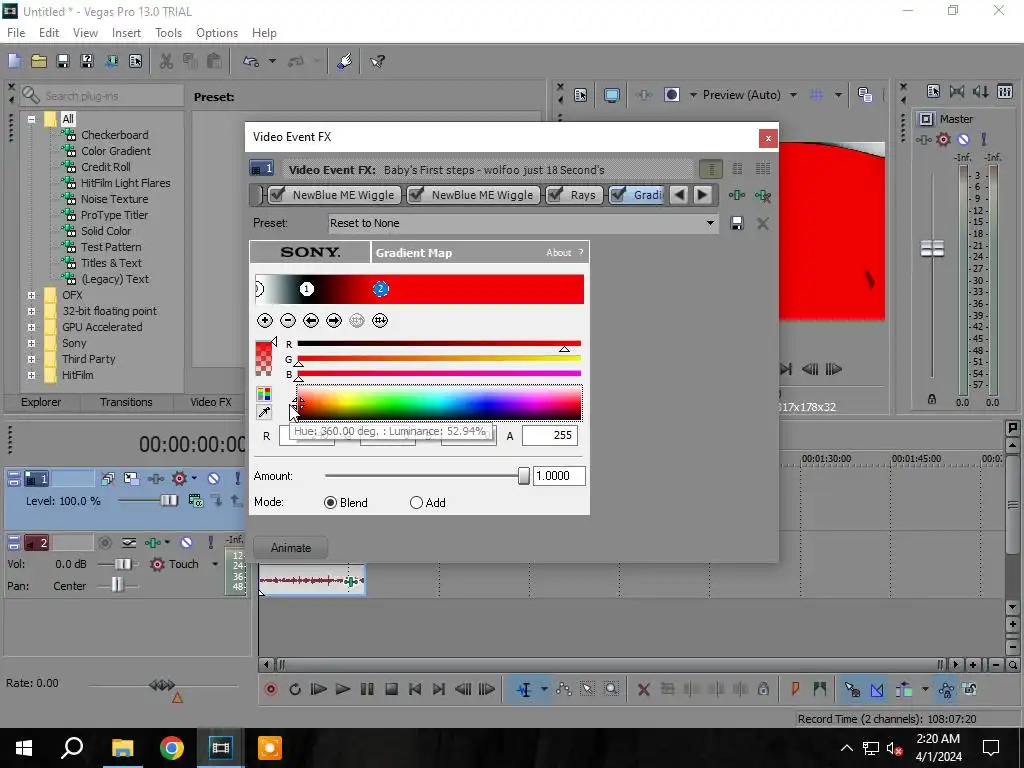1024x768 pixels.
Task: Click the Undo arrow icon
Action: pos(251,61)
